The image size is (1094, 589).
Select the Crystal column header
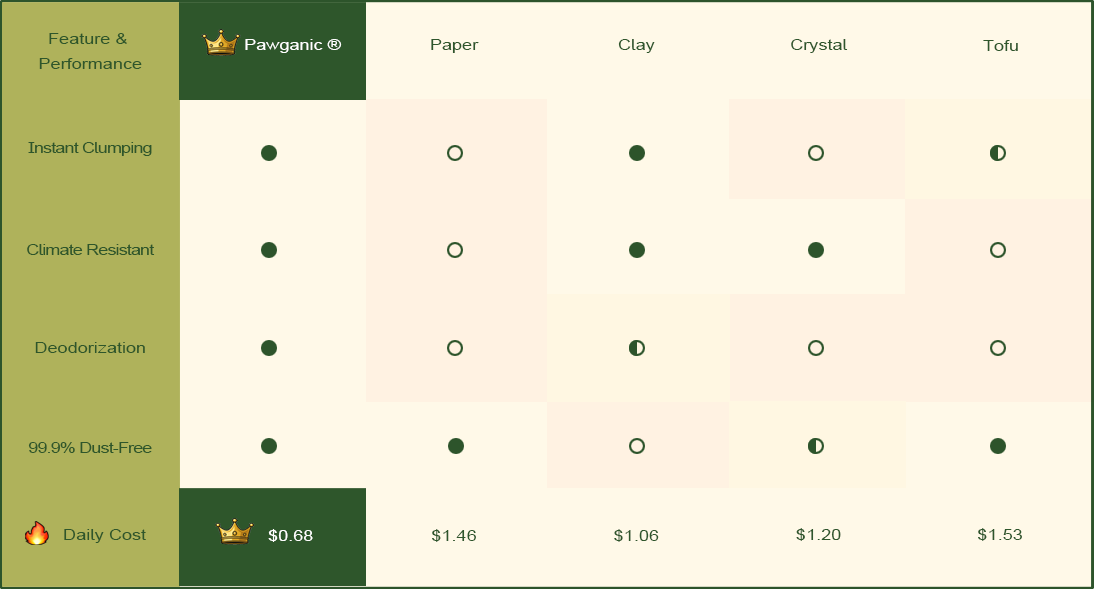(x=818, y=45)
